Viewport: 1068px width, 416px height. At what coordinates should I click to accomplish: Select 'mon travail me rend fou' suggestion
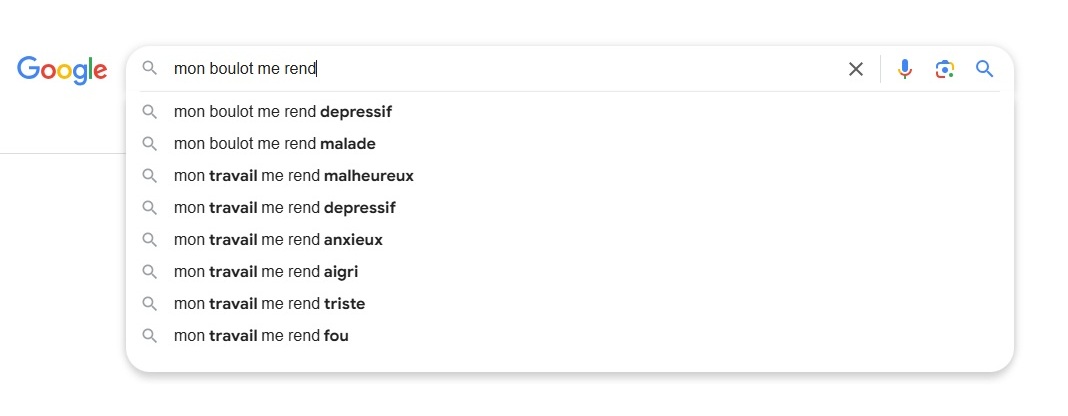click(261, 336)
